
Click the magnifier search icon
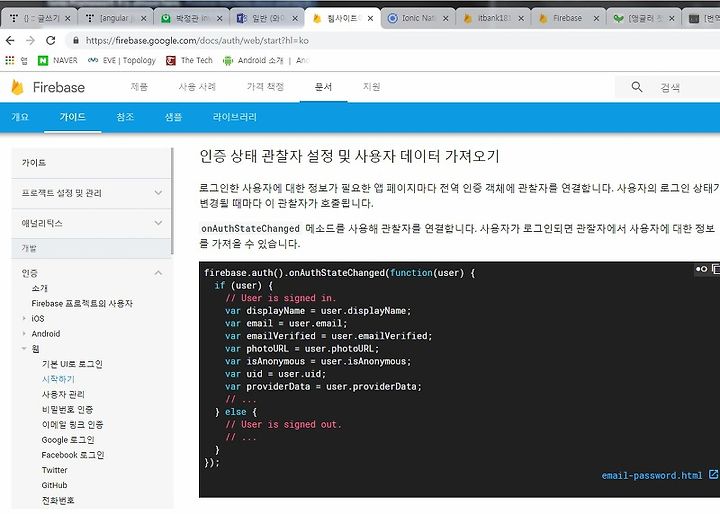pos(636,87)
